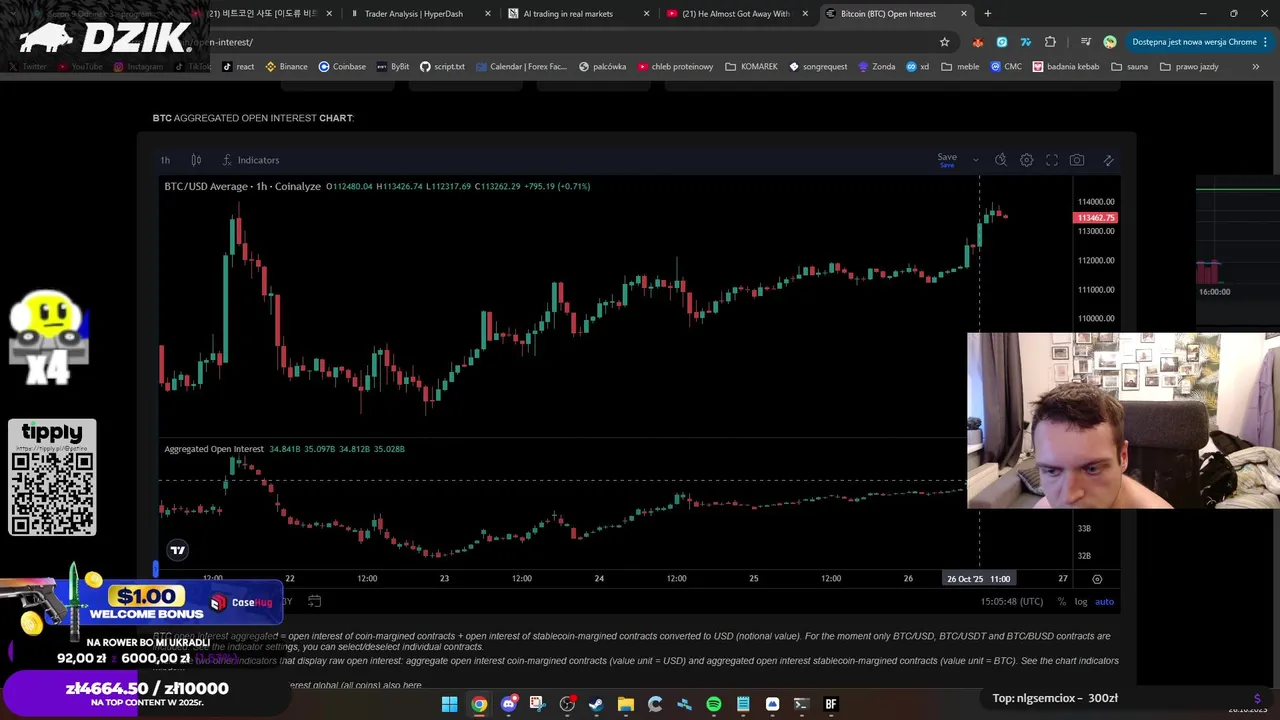Viewport: 1280px width, 720px height.
Task: Open the Zonda bookmark
Action: coord(876,67)
